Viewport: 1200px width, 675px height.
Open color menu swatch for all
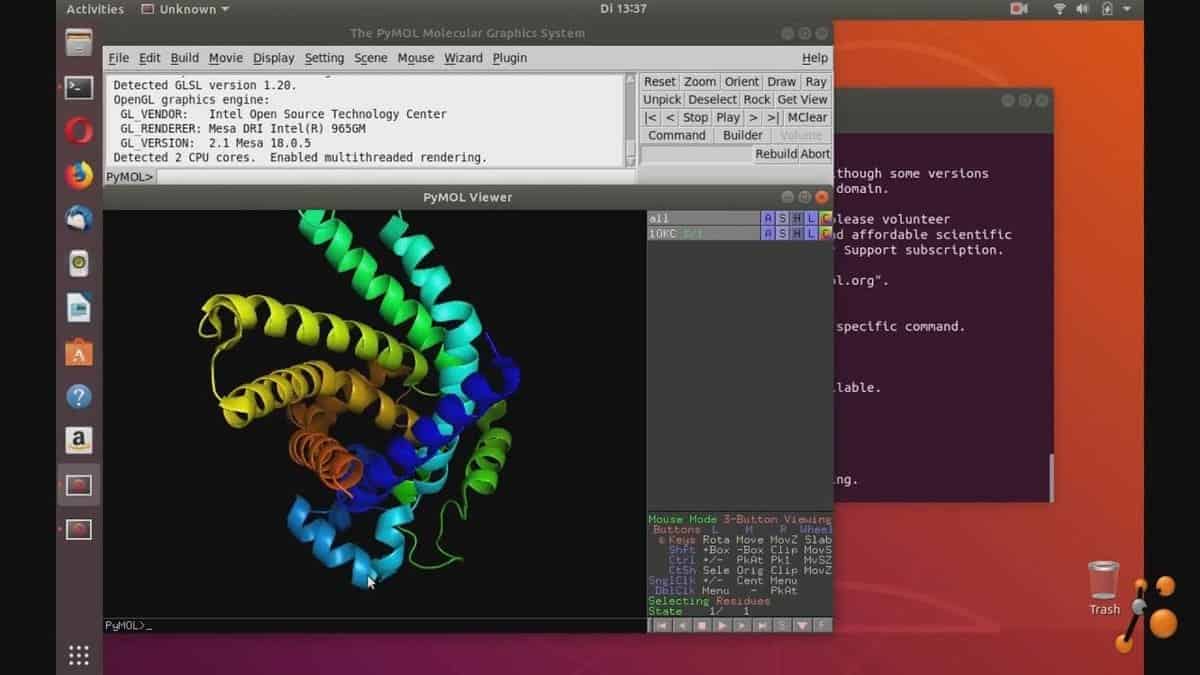point(826,218)
